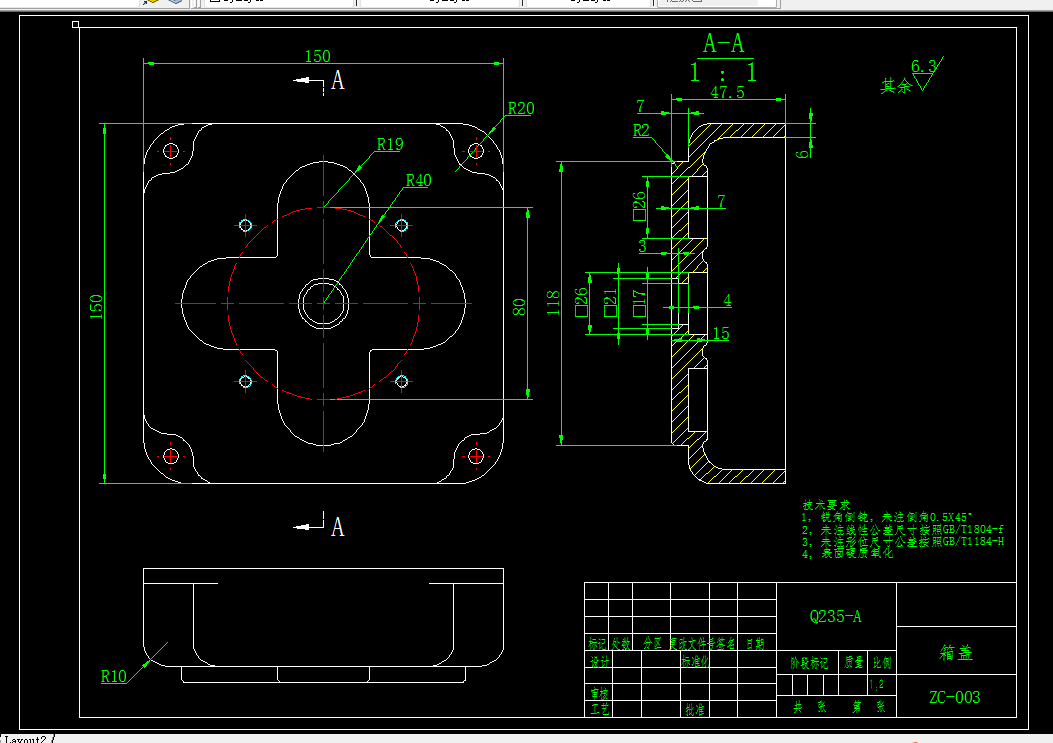Select the 4 depth dimension in section view

[x=727, y=300]
